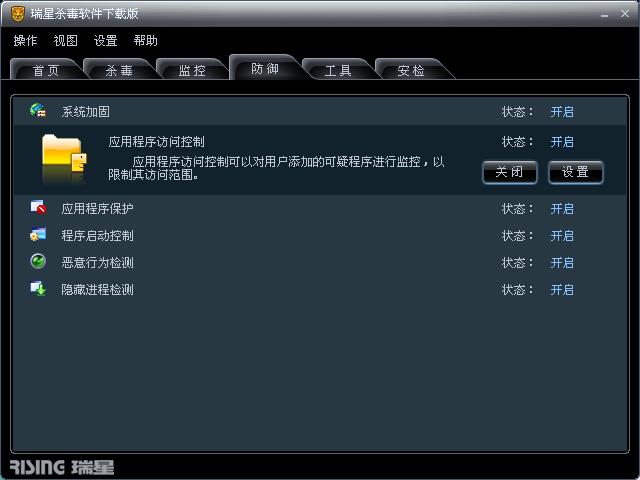Click the Rising lion logo in title bar

pyautogui.click(x=18, y=14)
